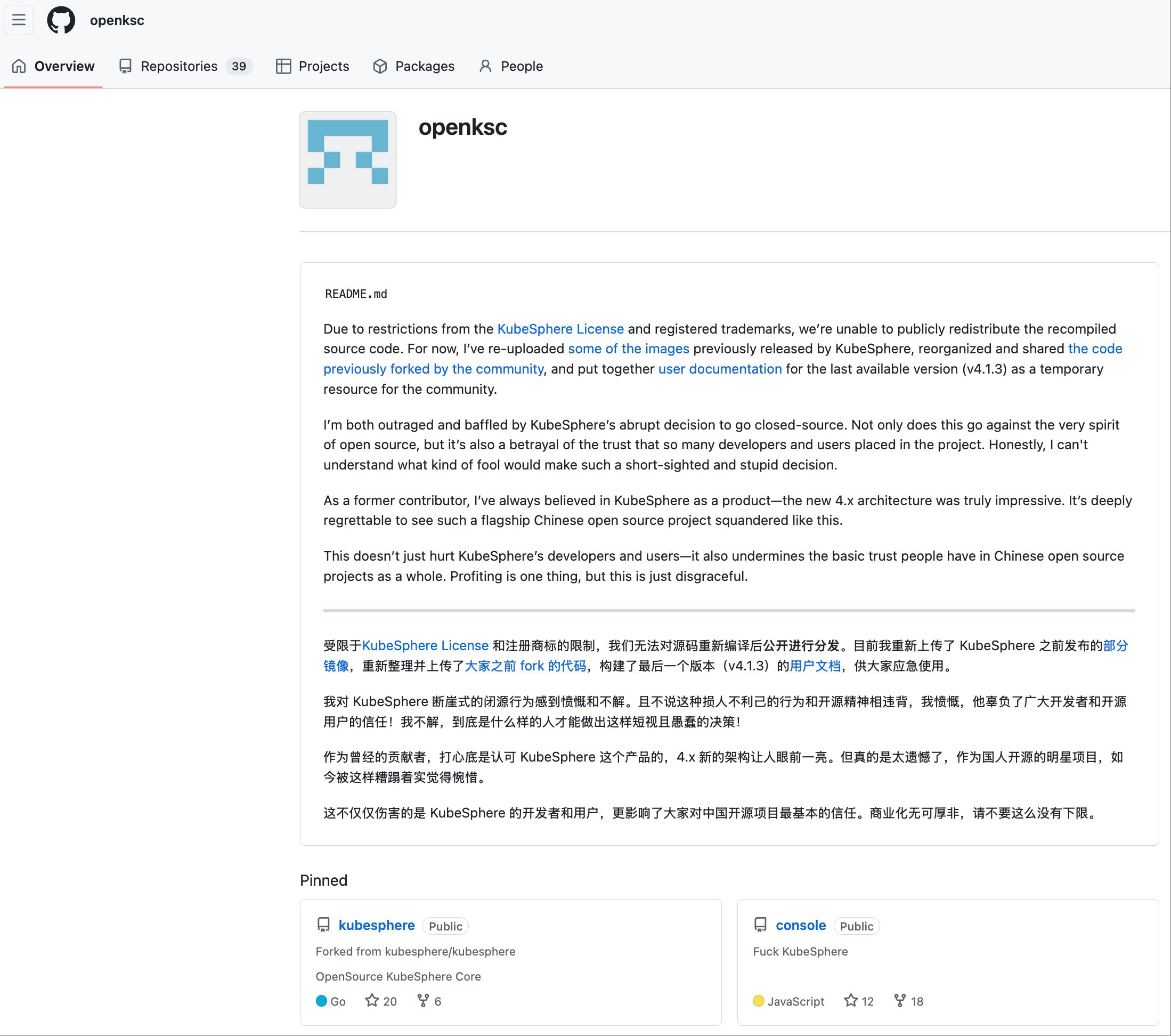Image resolution: width=1171 pixels, height=1036 pixels.
Task: Click the repository count badge showing 39
Action: [x=239, y=66]
